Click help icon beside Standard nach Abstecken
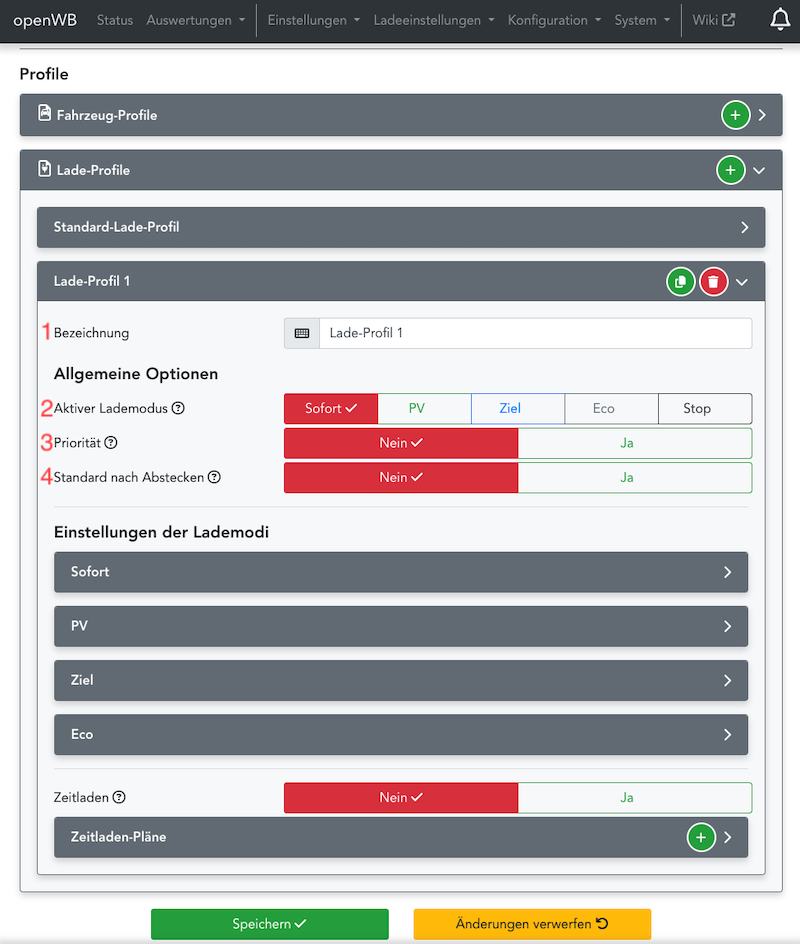The image size is (800, 944). pos(214,477)
